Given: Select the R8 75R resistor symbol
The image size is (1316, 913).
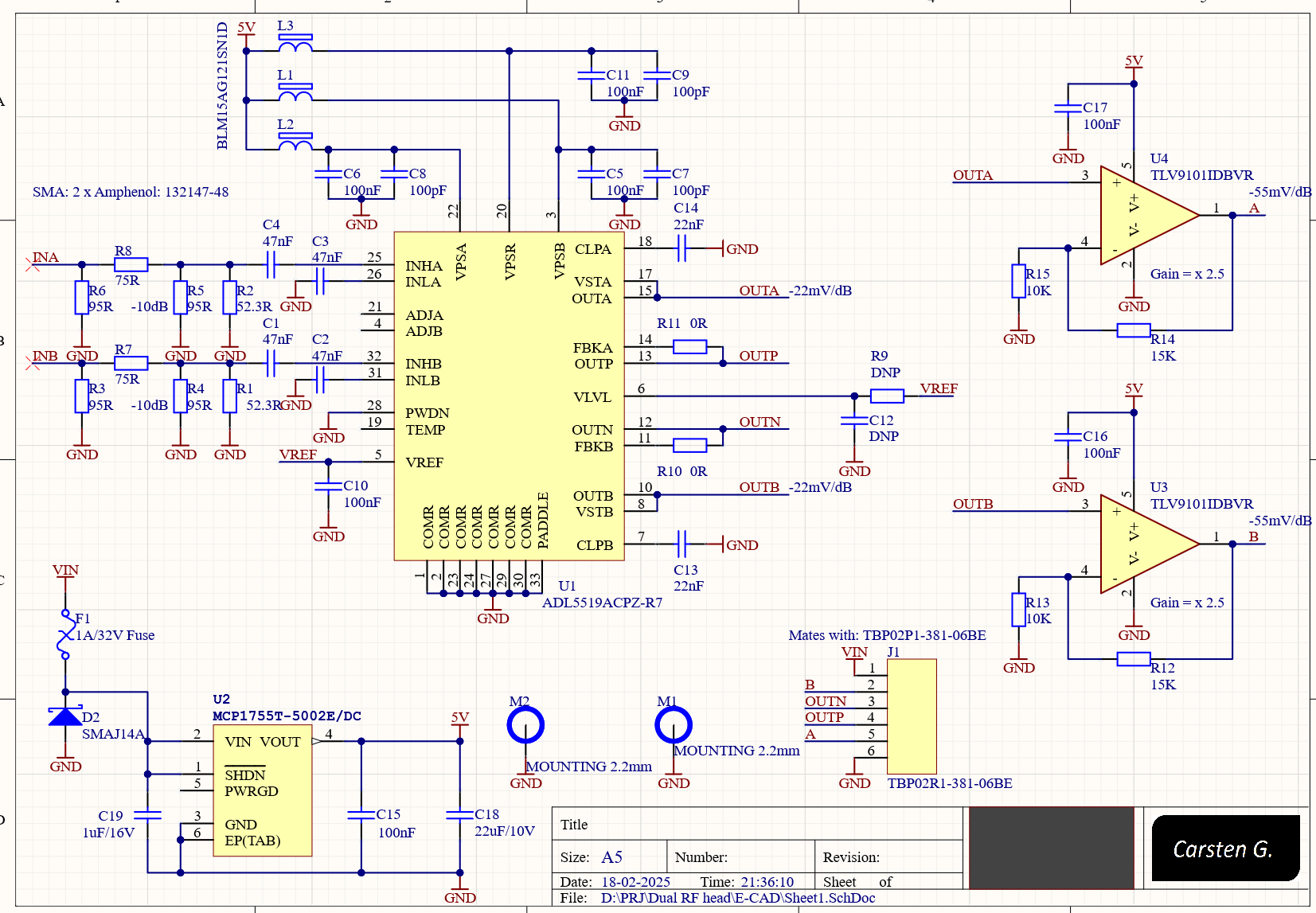Looking at the screenshot, I should click(131, 264).
